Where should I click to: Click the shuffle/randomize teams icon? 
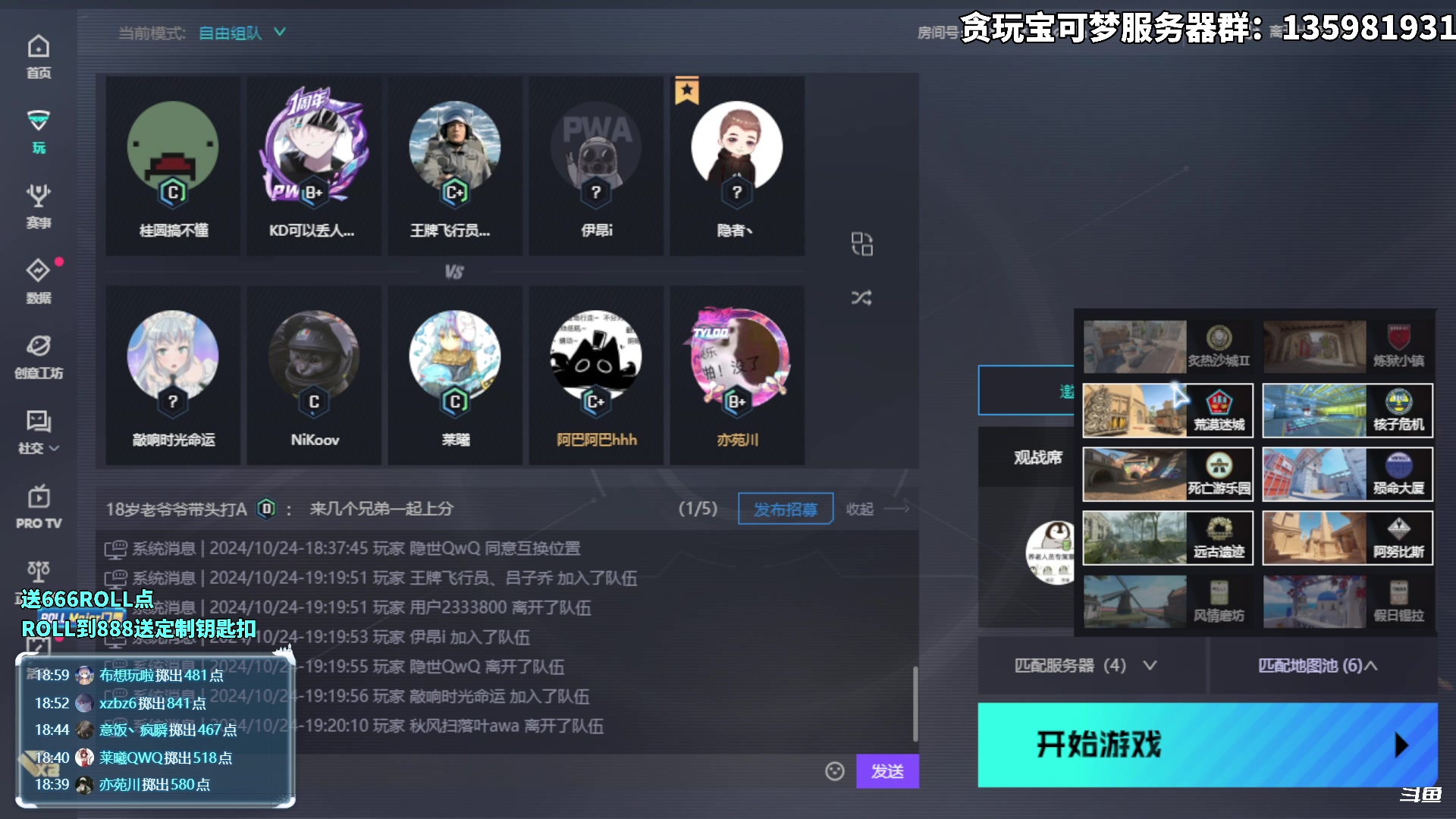point(860,298)
